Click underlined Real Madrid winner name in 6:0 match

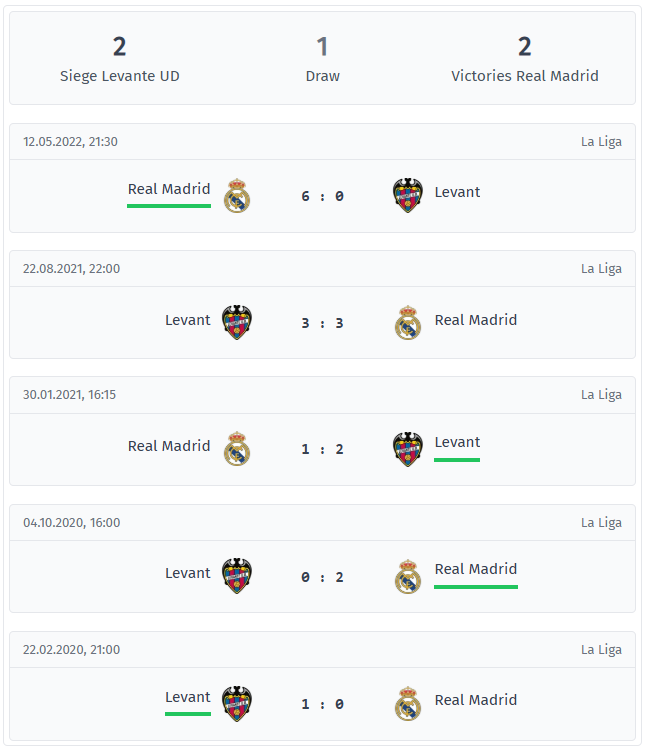tap(169, 189)
